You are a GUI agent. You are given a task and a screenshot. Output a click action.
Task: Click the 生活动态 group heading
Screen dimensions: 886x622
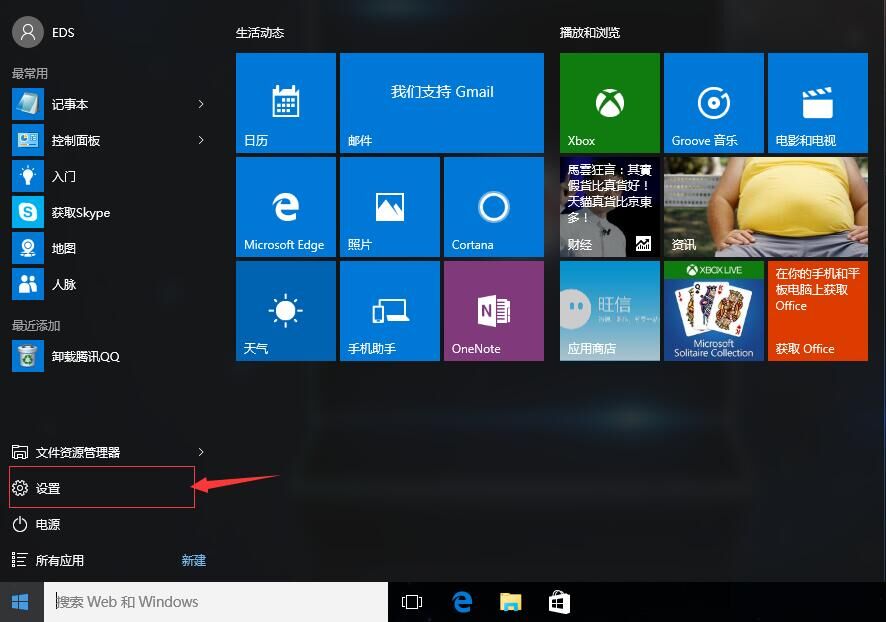coord(260,33)
